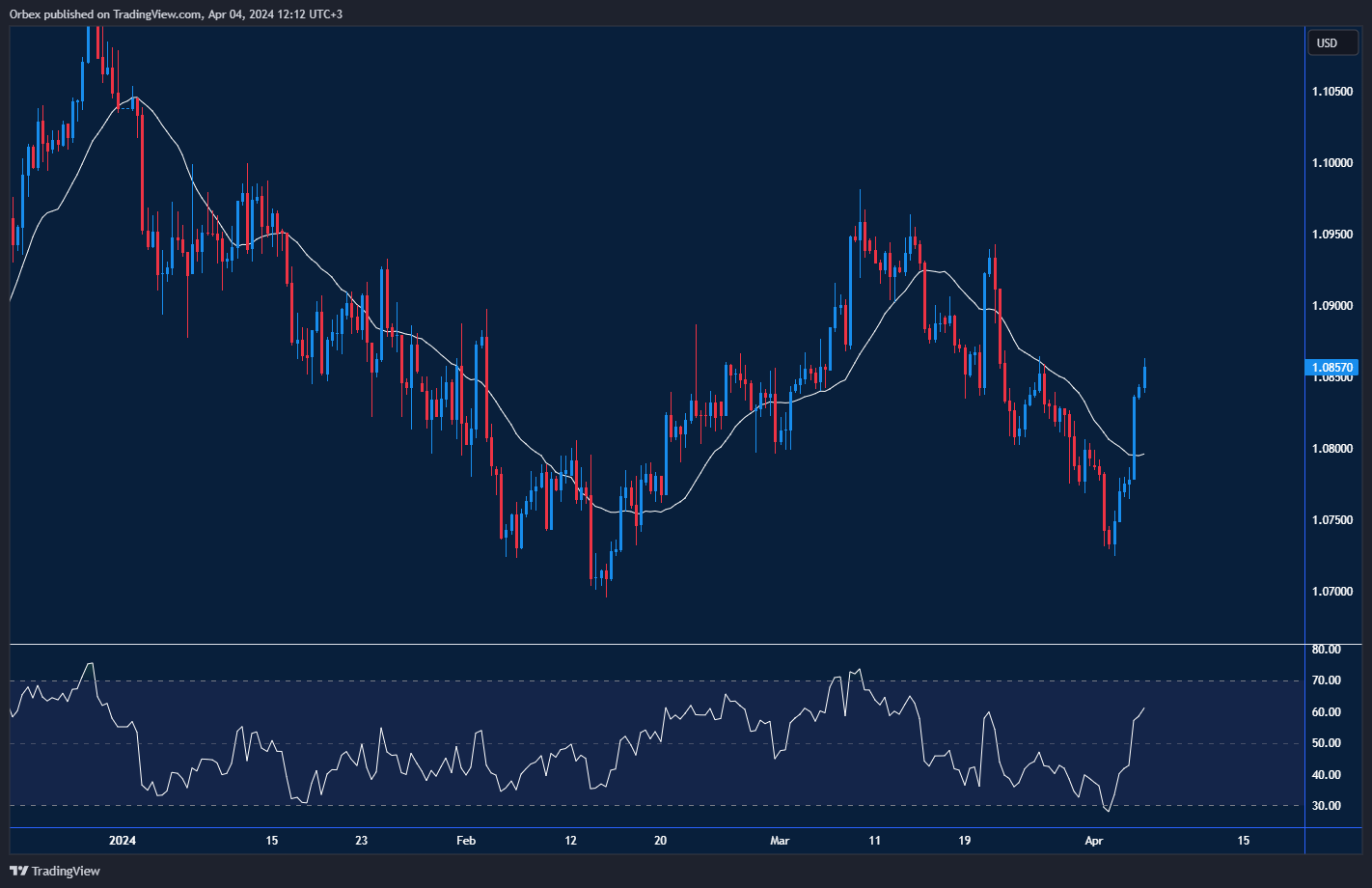Click the Orbex published on TradingView.com header text
The image size is (1372, 888).
(x=176, y=14)
